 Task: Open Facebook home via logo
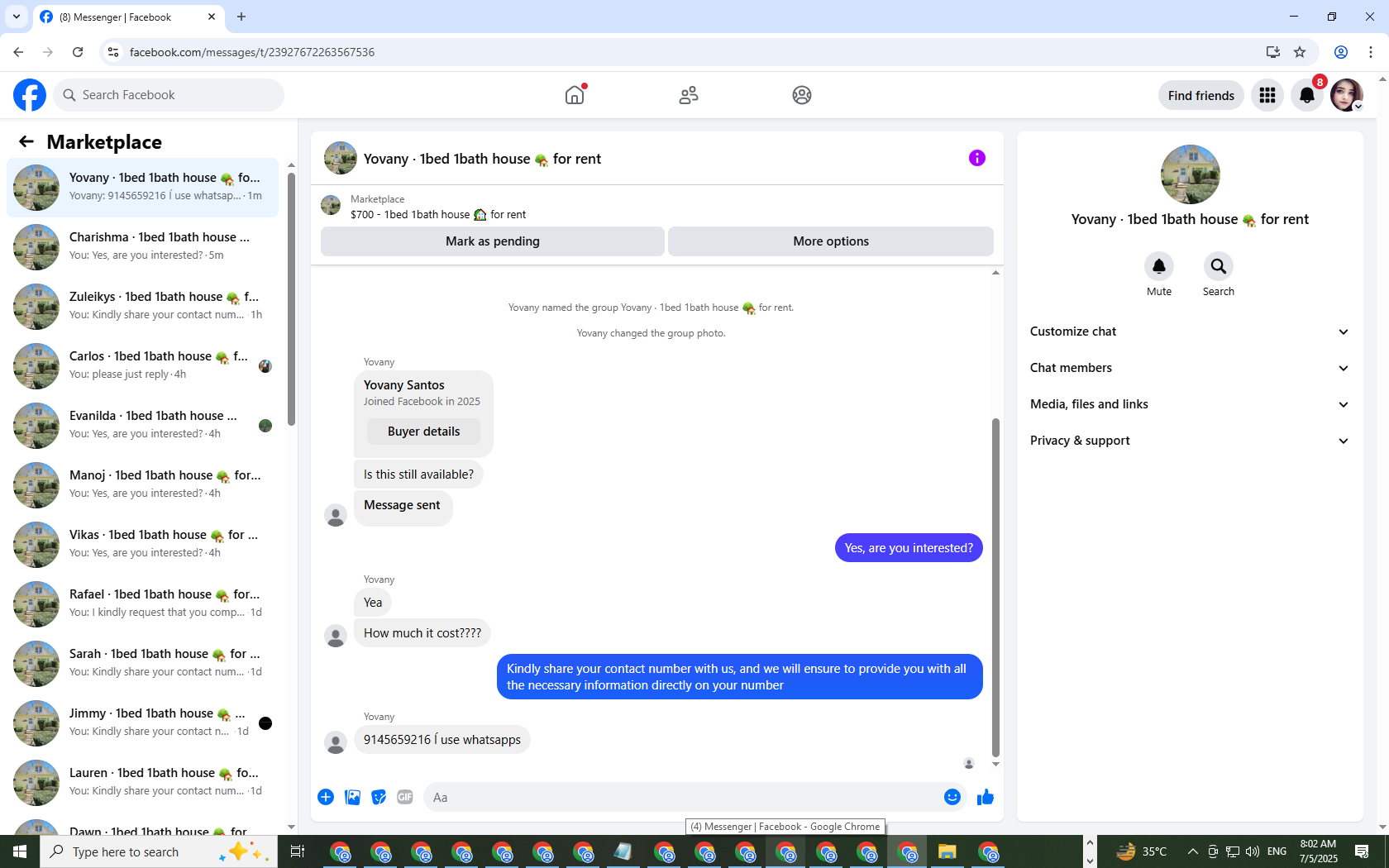30,95
